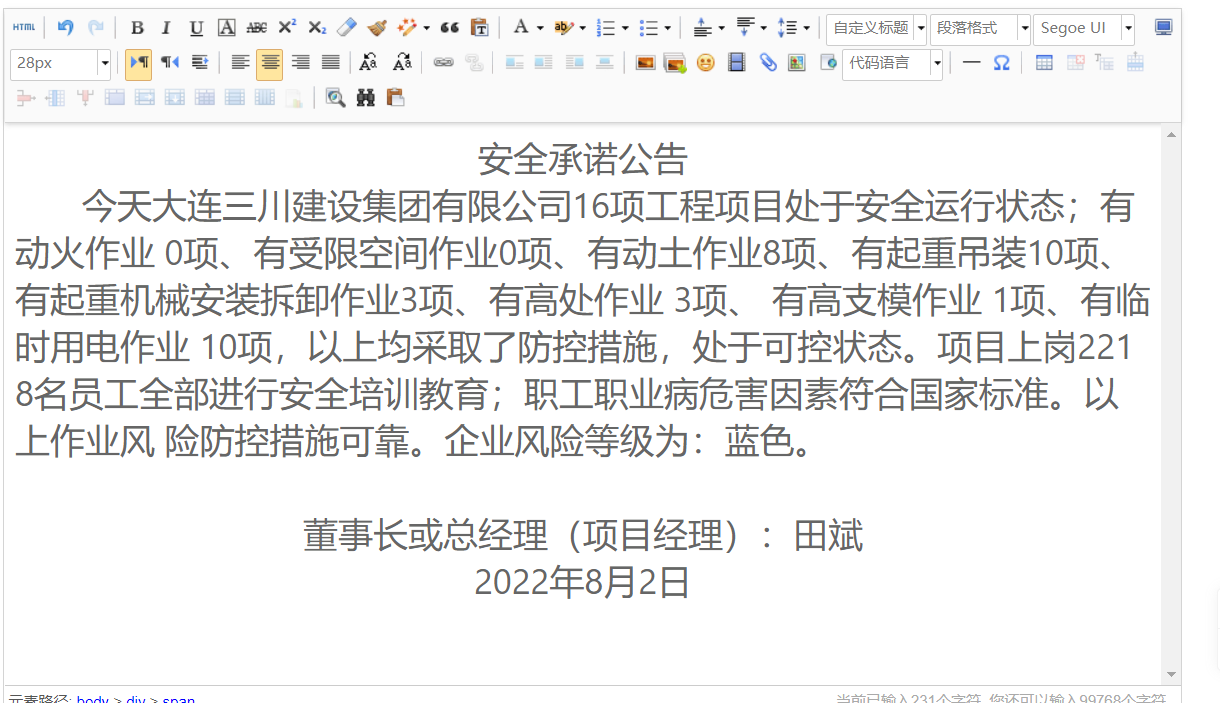1220x703 pixels.
Task: Open the font color palette arrow
Action: point(540,28)
